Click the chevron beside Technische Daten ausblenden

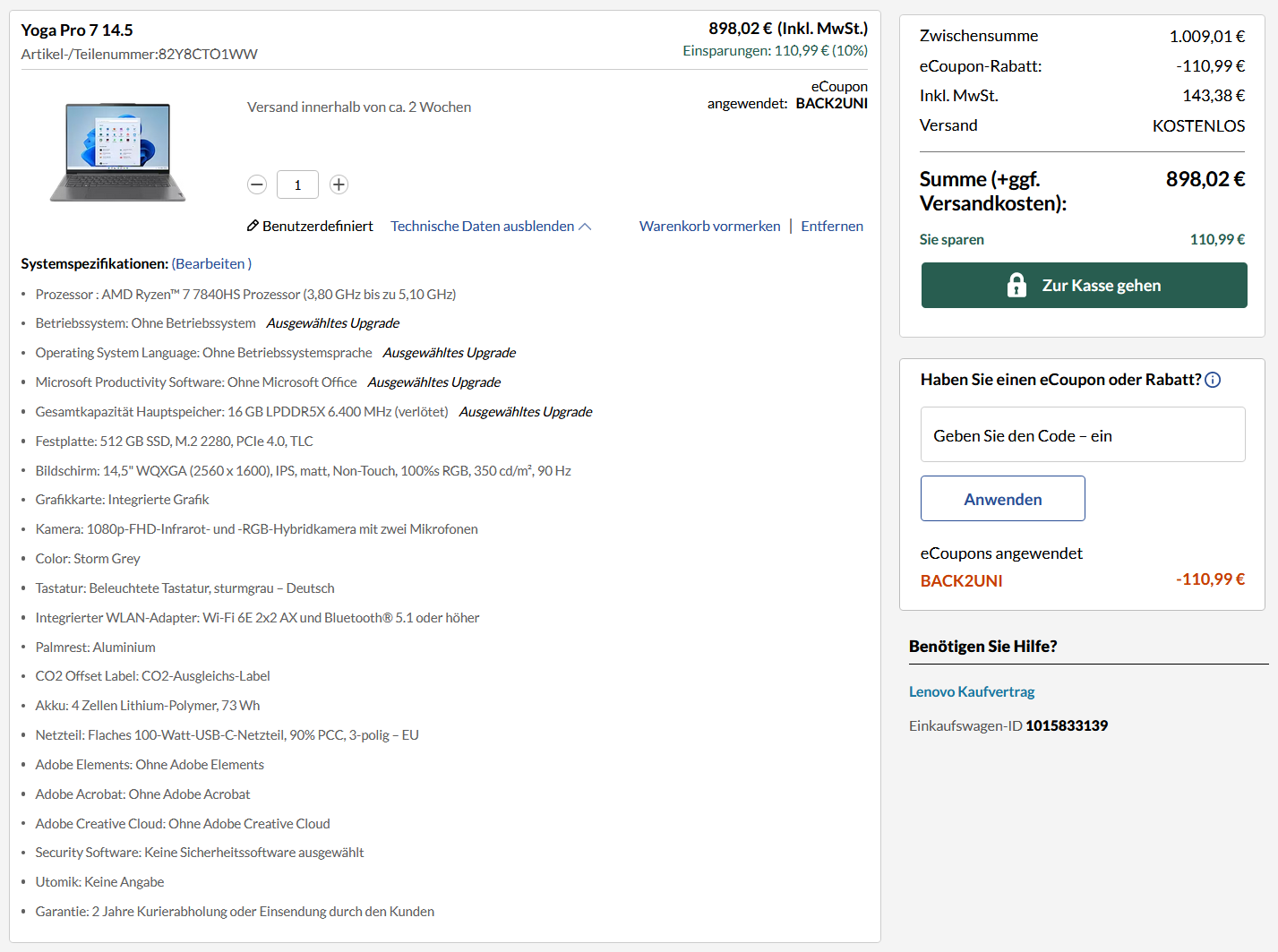pyautogui.click(x=586, y=226)
